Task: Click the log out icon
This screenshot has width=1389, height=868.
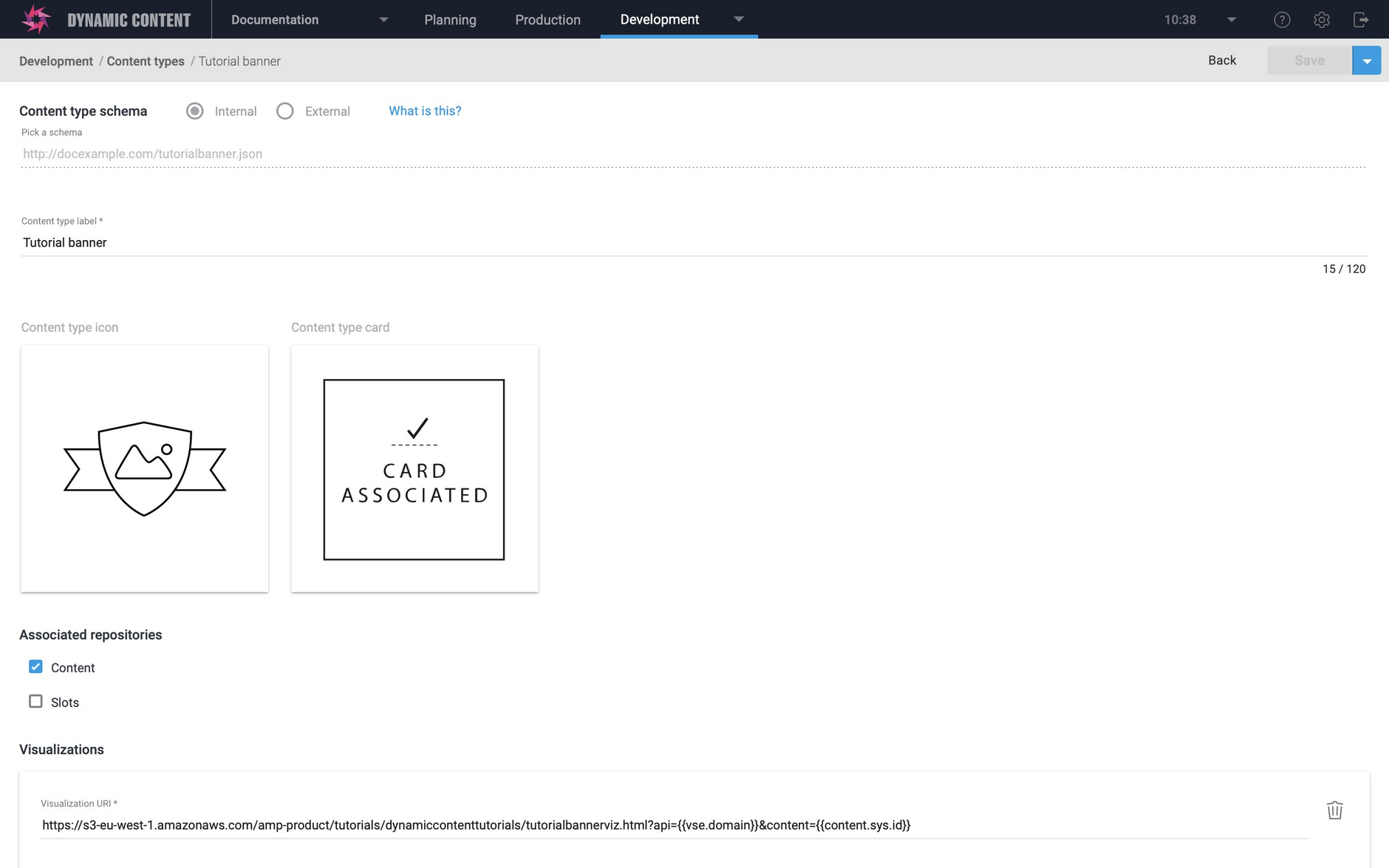Action: [1361, 20]
